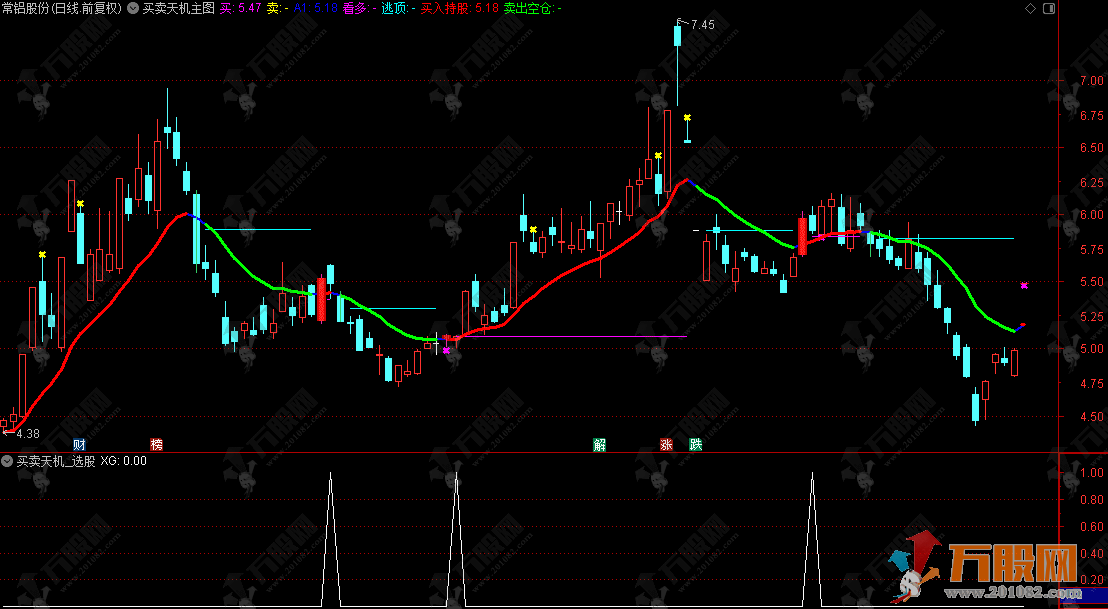The width and height of the screenshot is (1108, 609).
Task: Open the 买卖天机_选股 sub-indicator dropdown arrow
Action: pos(8,461)
